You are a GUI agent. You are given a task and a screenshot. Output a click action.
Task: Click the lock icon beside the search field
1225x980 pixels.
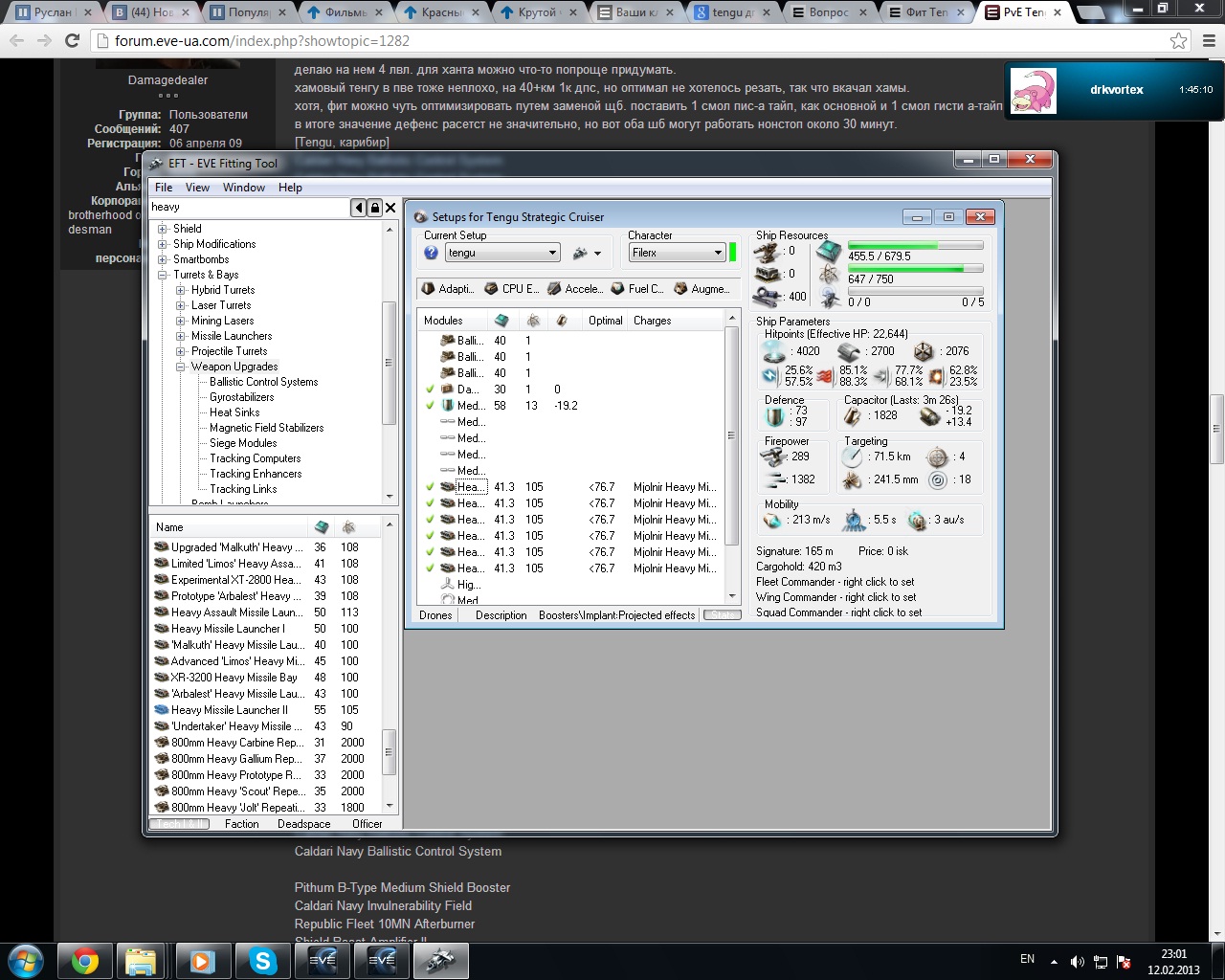pyautogui.click(x=375, y=208)
